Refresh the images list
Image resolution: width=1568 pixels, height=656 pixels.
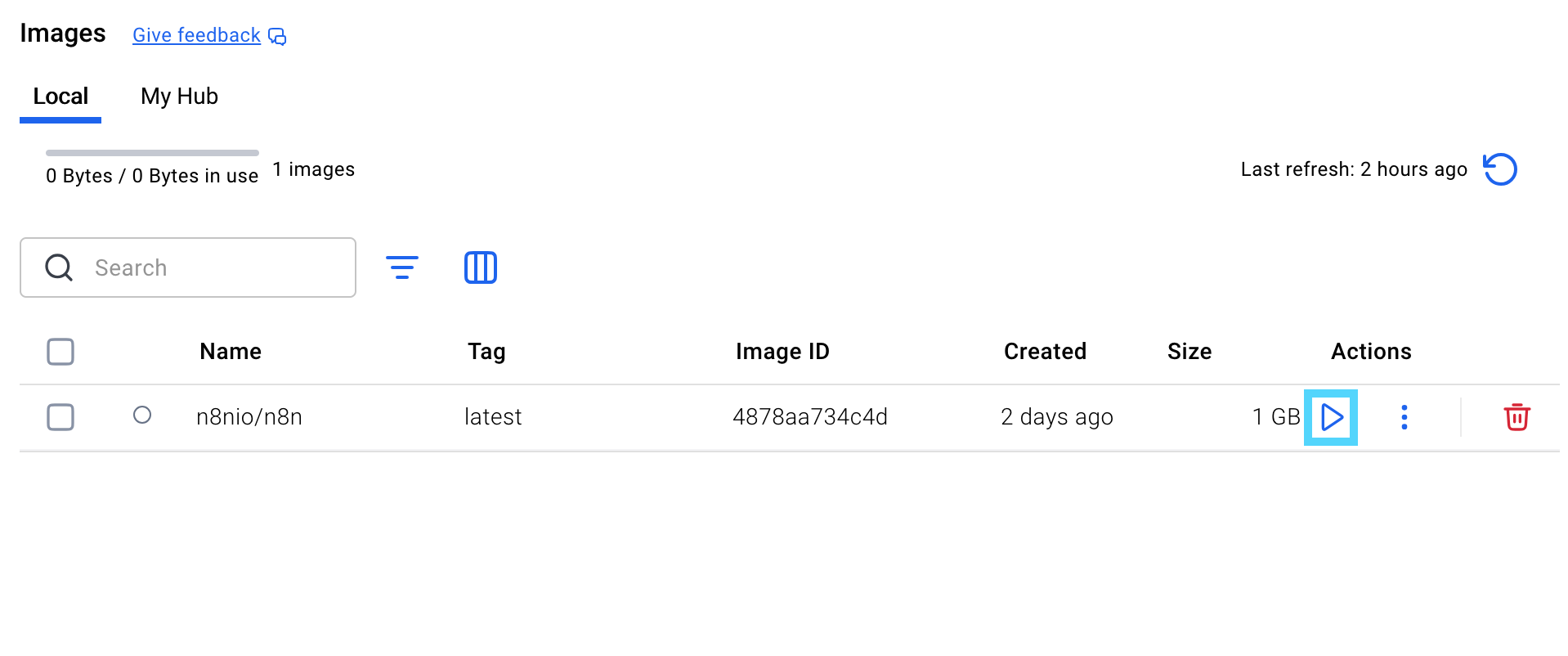point(1500,169)
